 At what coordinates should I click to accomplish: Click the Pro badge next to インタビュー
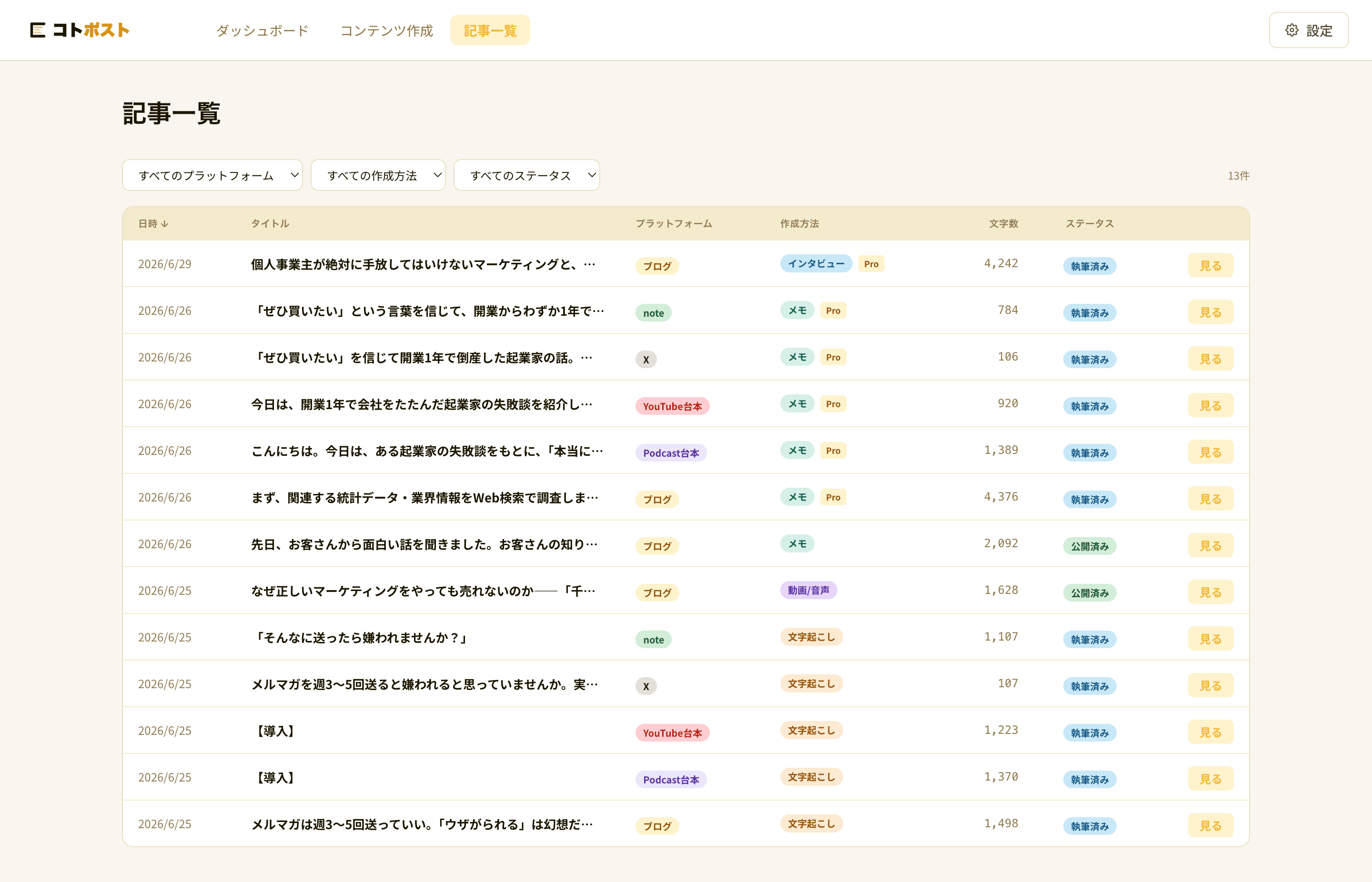point(871,264)
